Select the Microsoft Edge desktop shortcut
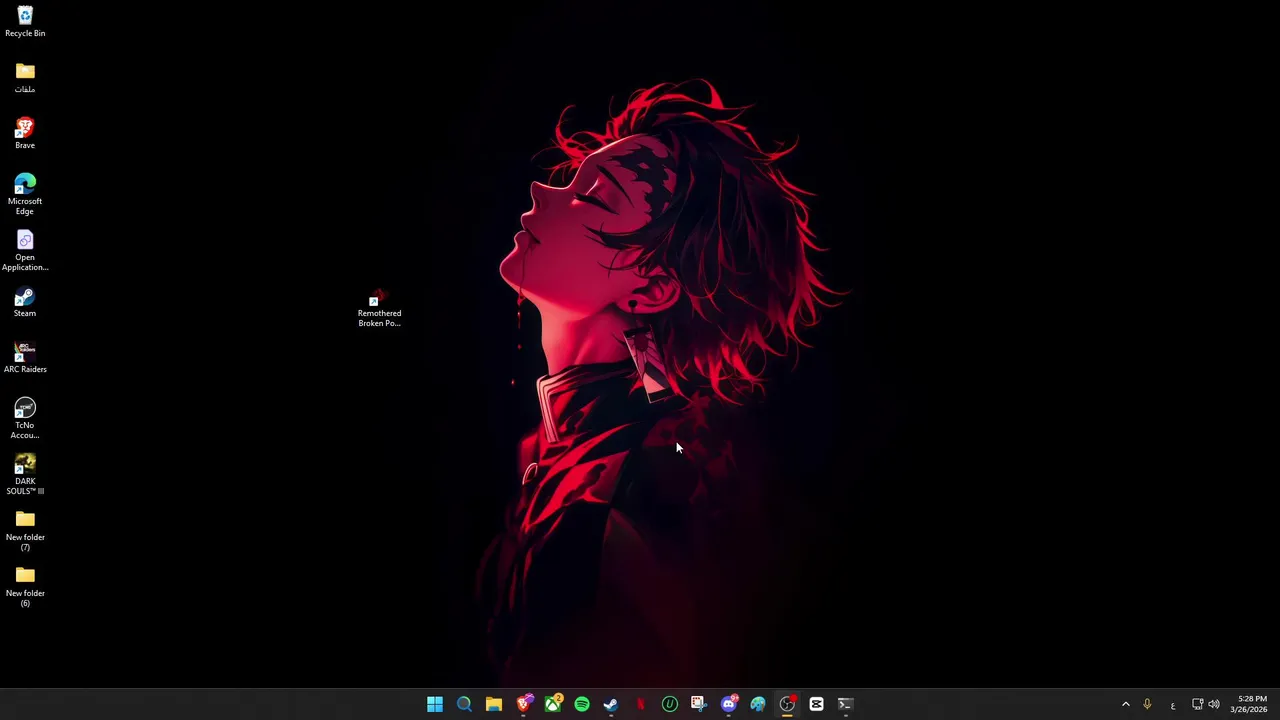The height and width of the screenshot is (720, 1280). pyautogui.click(x=25, y=194)
